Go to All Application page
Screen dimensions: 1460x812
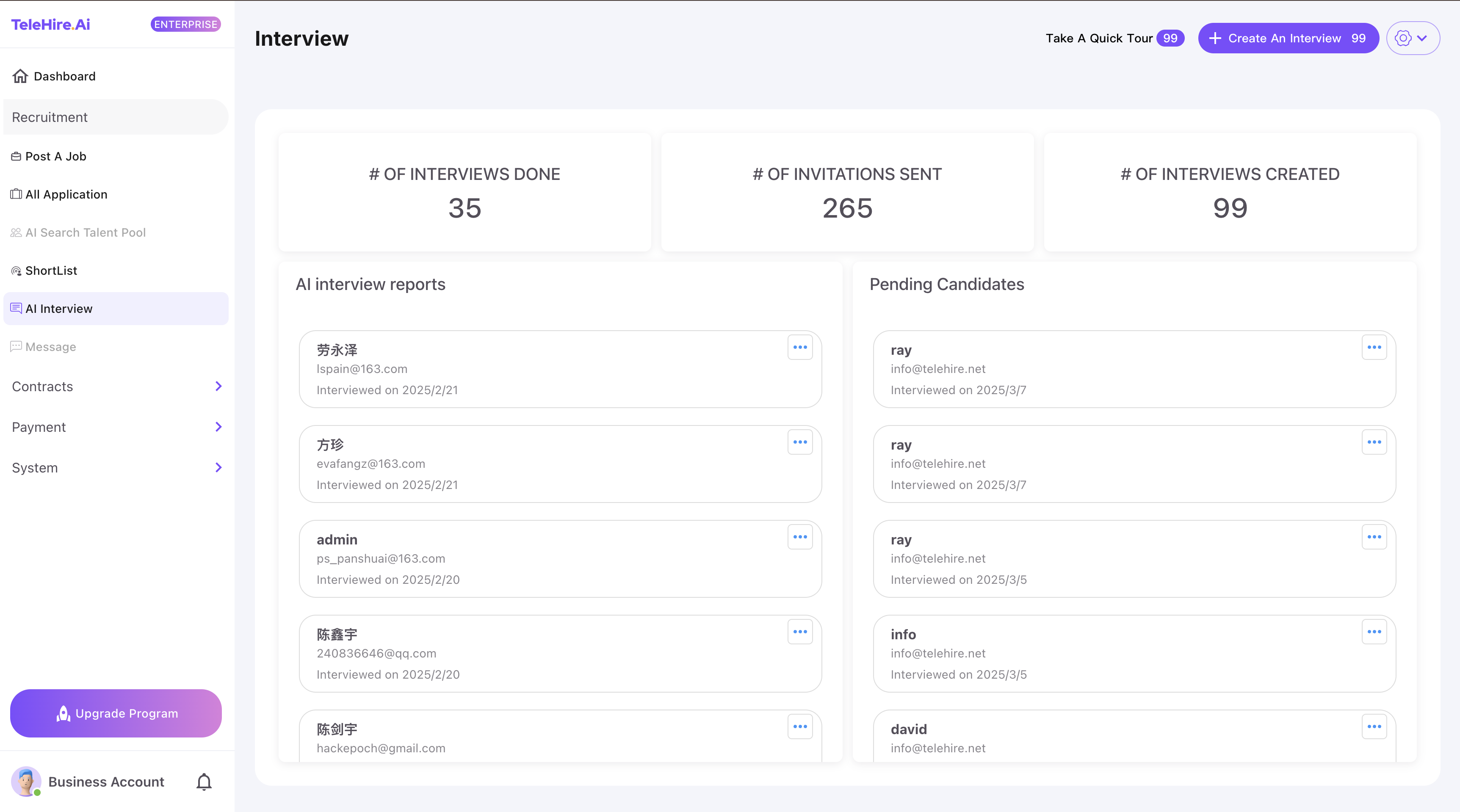click(66, 194)
